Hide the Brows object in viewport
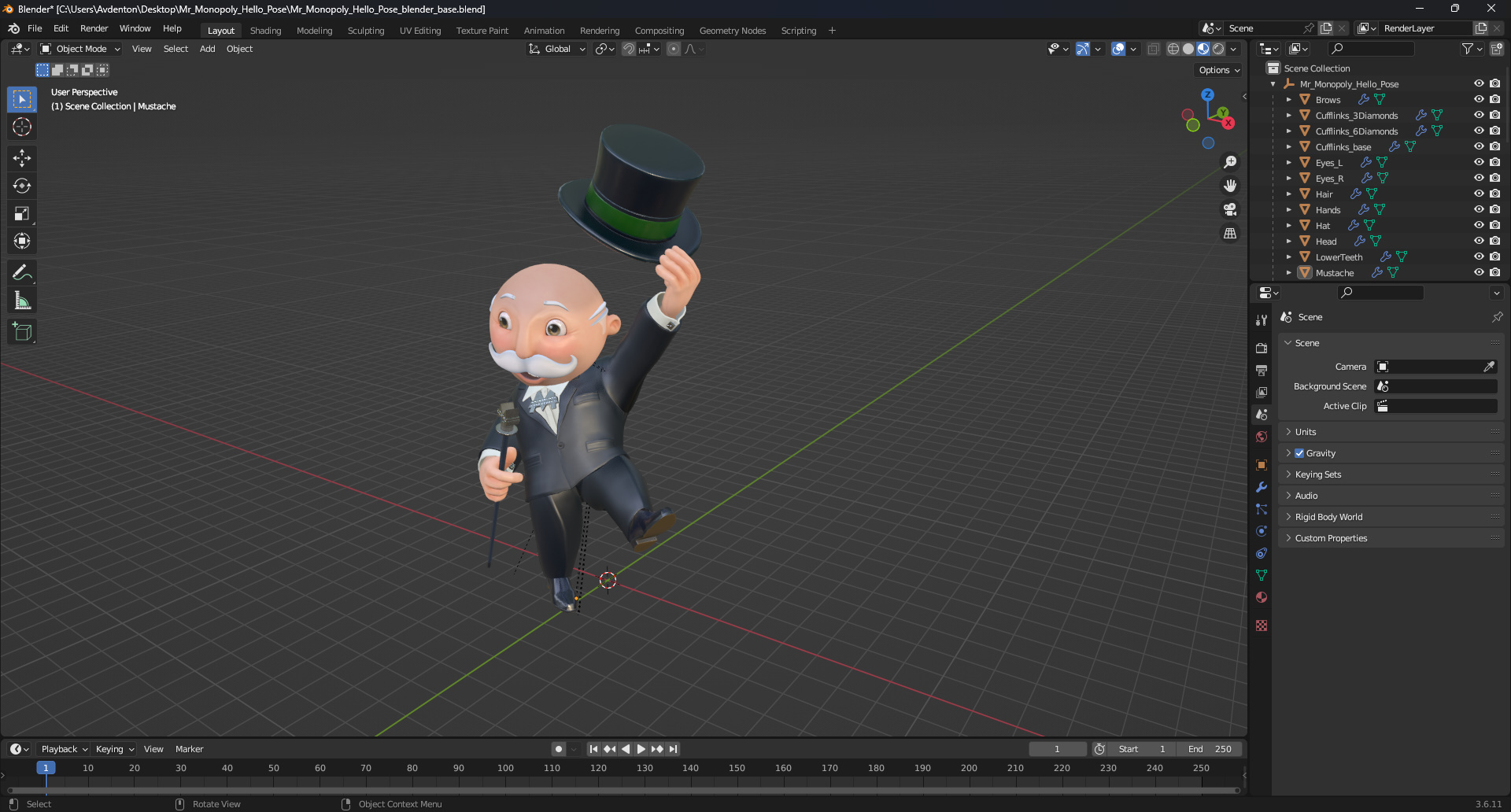The width and height of the screenshot is (1511, 812). click(1479, 99)
